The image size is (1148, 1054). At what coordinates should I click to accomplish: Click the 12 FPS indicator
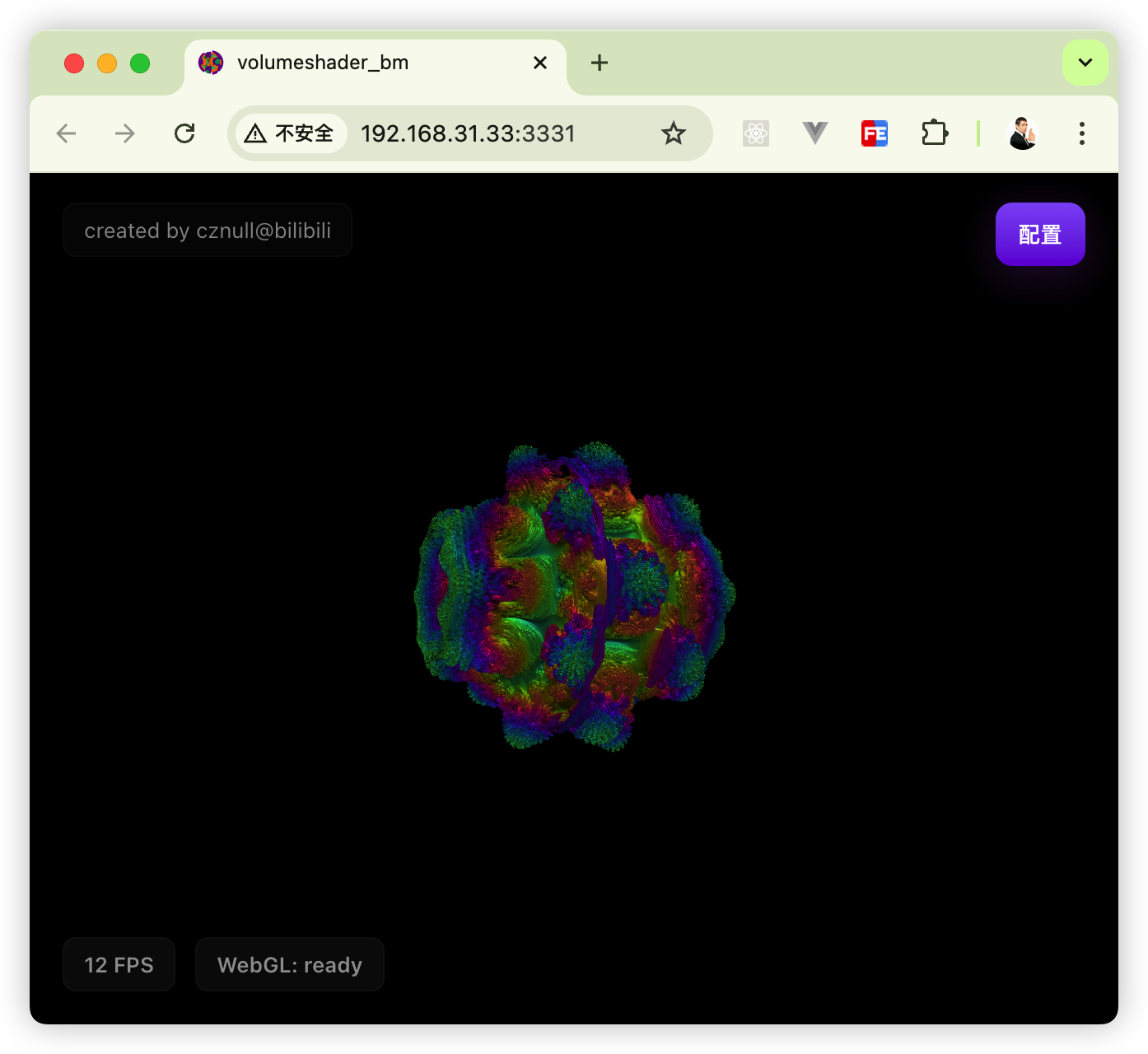click(x=119, y=964)
